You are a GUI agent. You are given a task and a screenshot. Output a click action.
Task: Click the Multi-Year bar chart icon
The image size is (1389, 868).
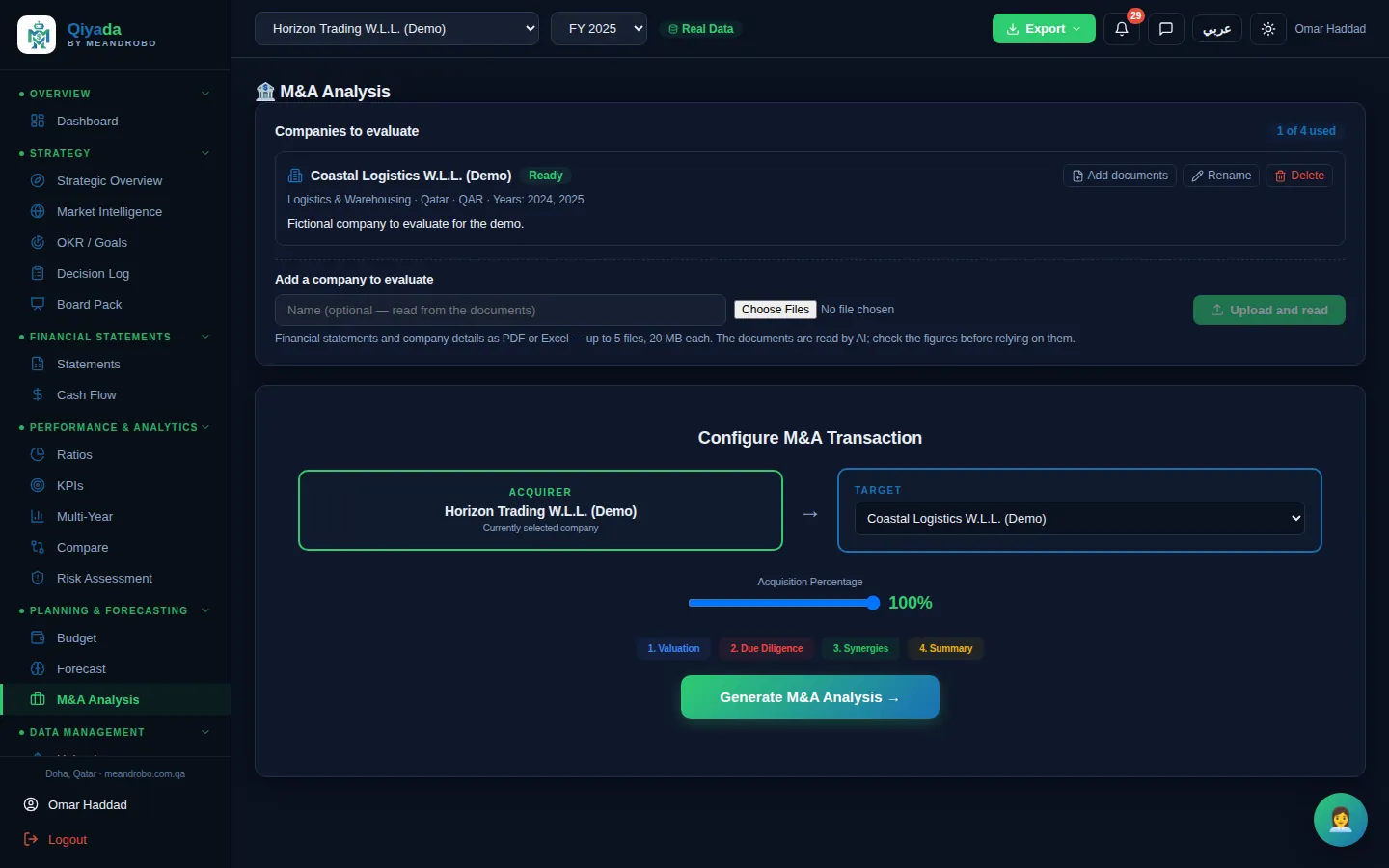[x=38, y=516]
